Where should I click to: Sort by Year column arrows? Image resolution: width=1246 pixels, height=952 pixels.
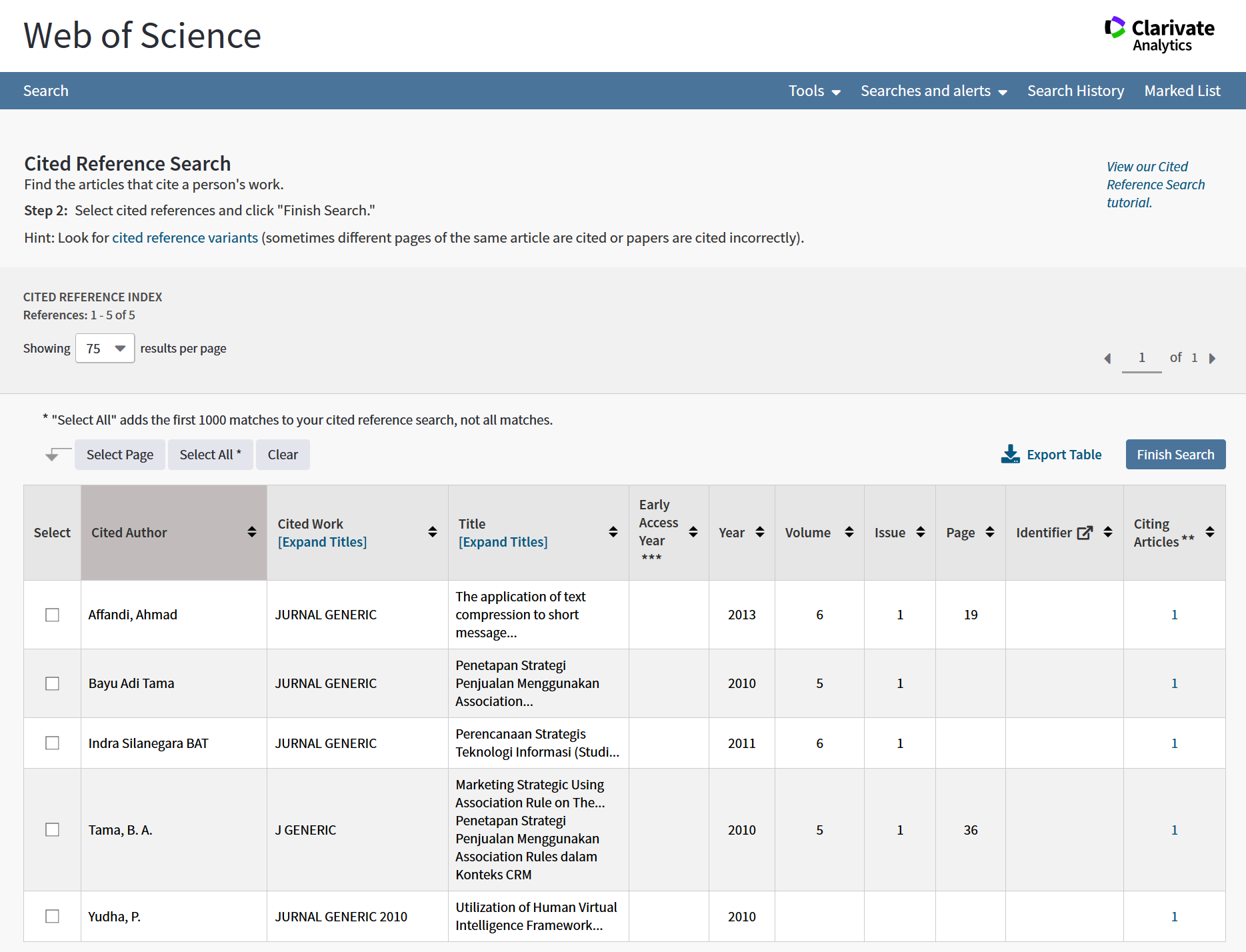759,532
